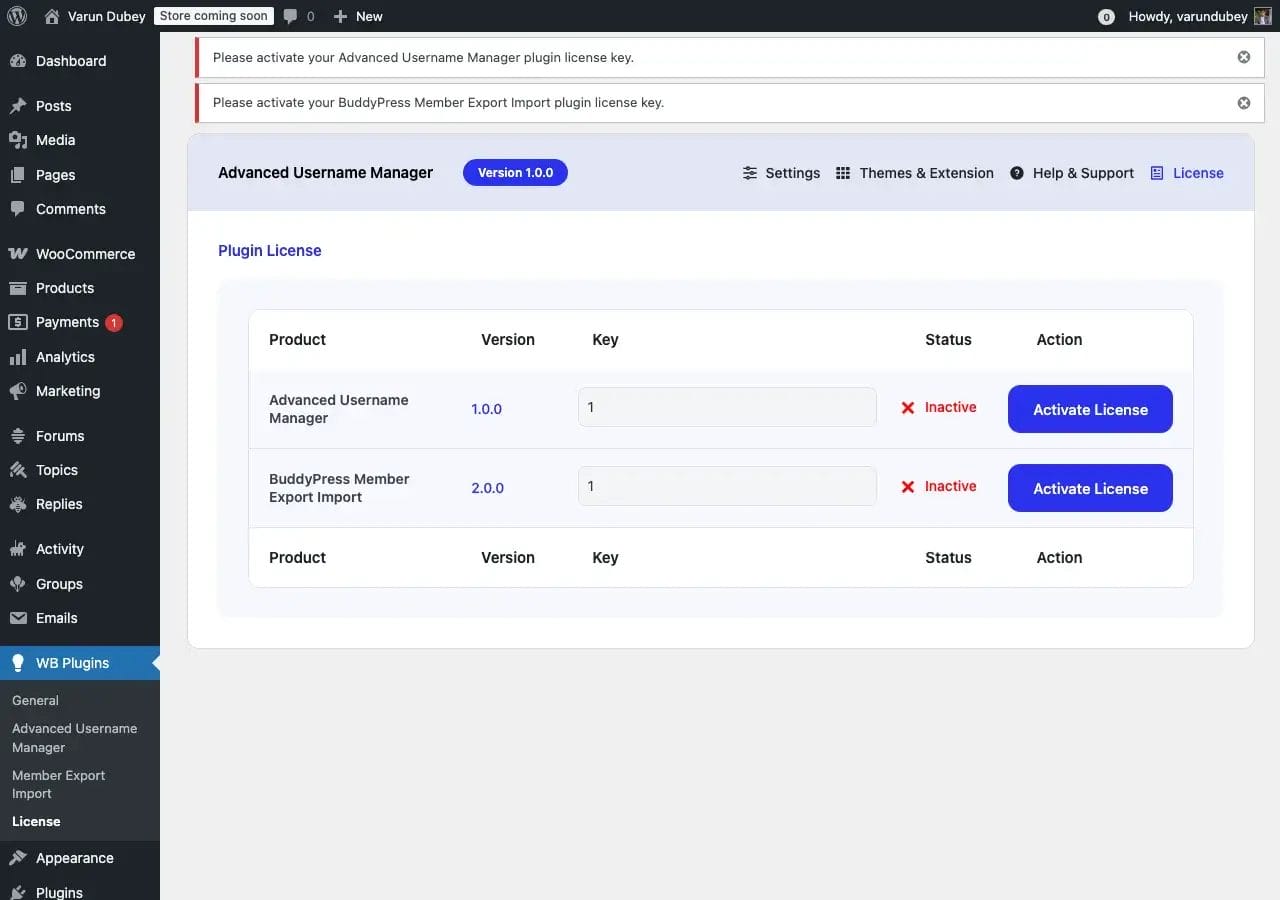Screen dimensions: 1280x900
Task: Activate License for BuddyPress Member Export Import
Action: 1089,488
